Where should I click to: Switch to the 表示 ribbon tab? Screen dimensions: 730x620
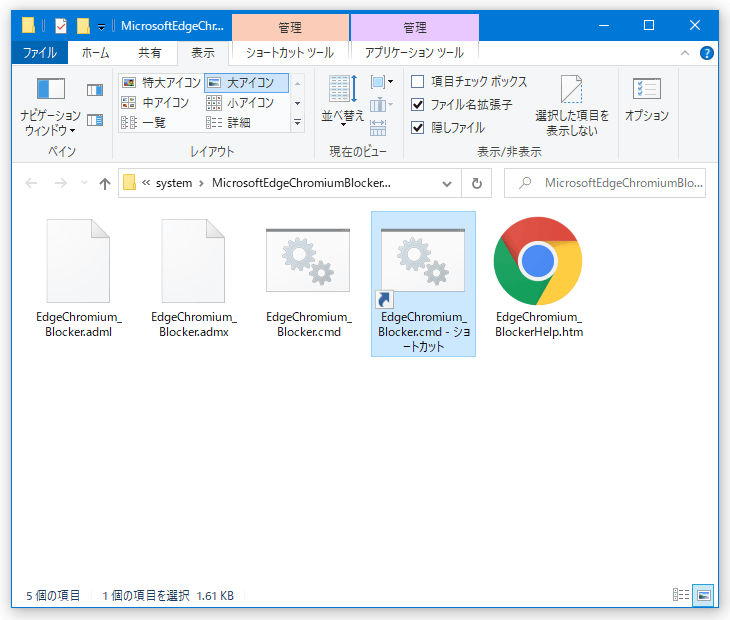[x=203, y=53]
